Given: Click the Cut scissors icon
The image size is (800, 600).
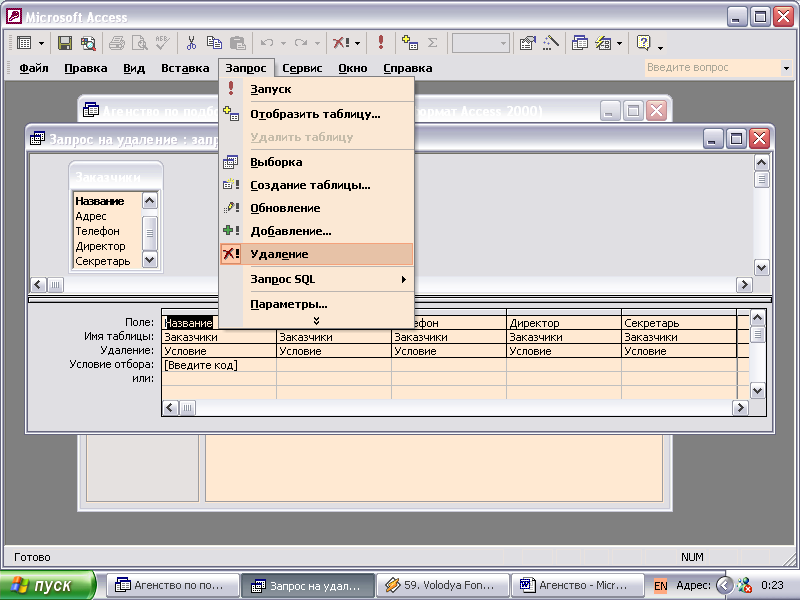Looking at the screenshot, I should (191, 43).
